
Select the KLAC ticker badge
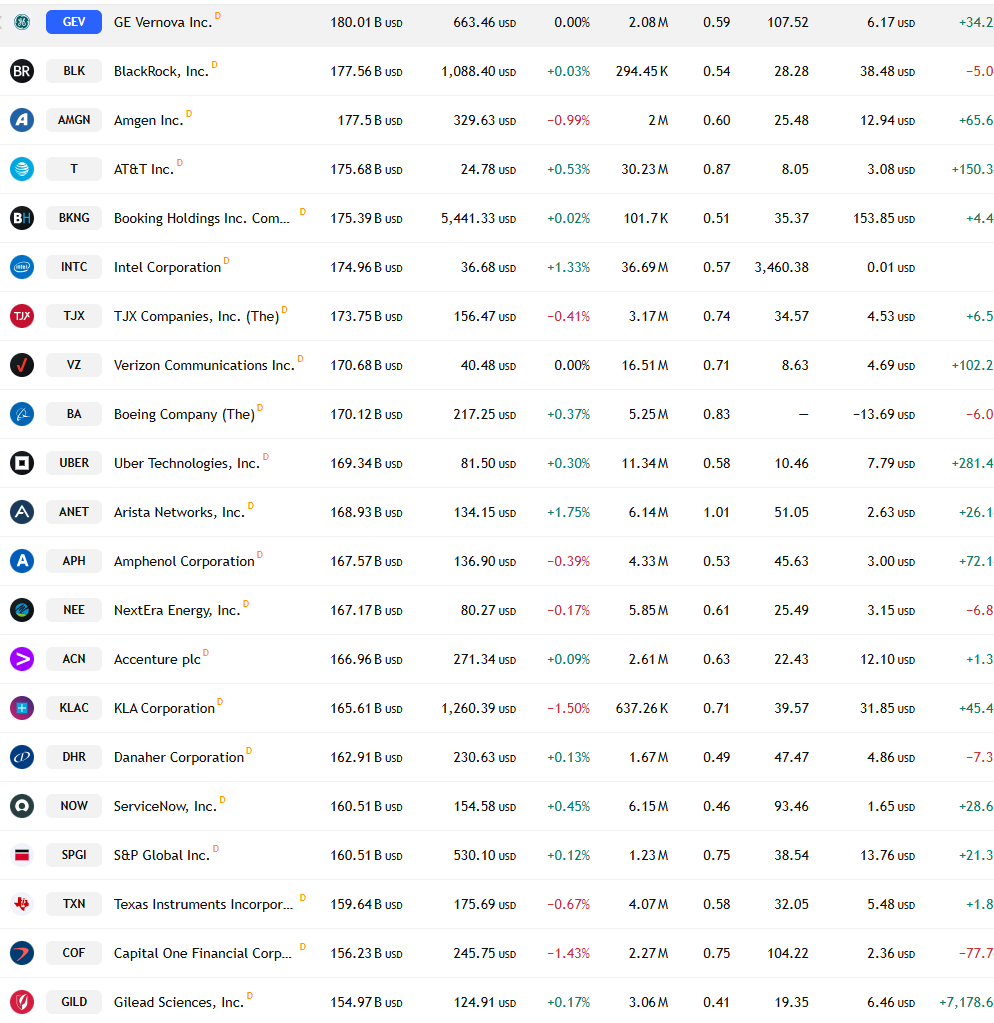(74, 708)
